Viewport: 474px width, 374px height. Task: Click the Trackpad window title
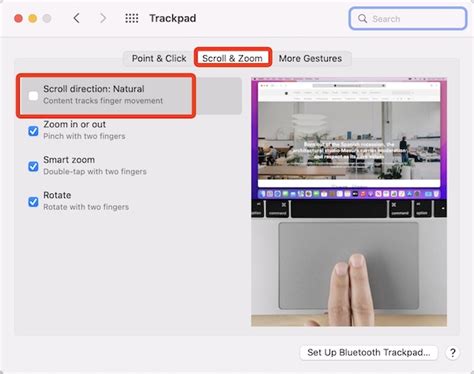tap(173, 18)
